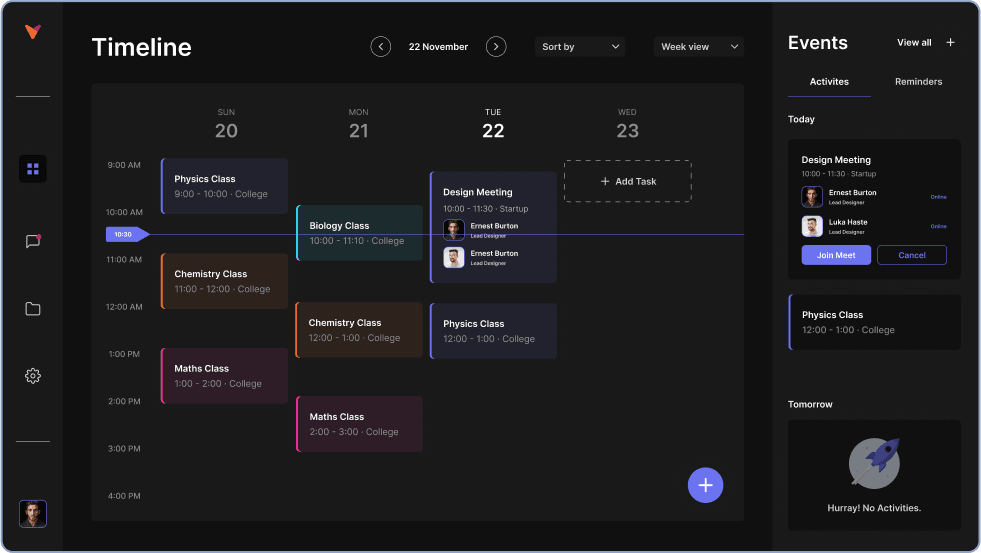Switch to the Reminders tab
981x553 pixels.
point(918,82)
